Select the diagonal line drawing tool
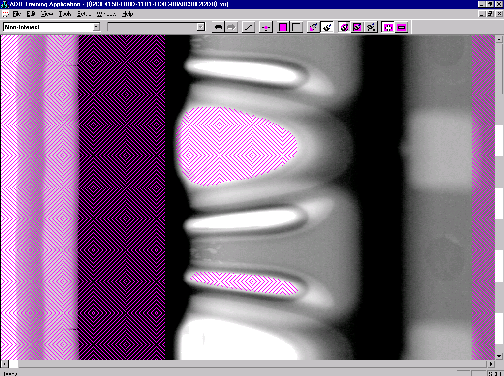This screenshot has width=504, height=376. (248, 27)
